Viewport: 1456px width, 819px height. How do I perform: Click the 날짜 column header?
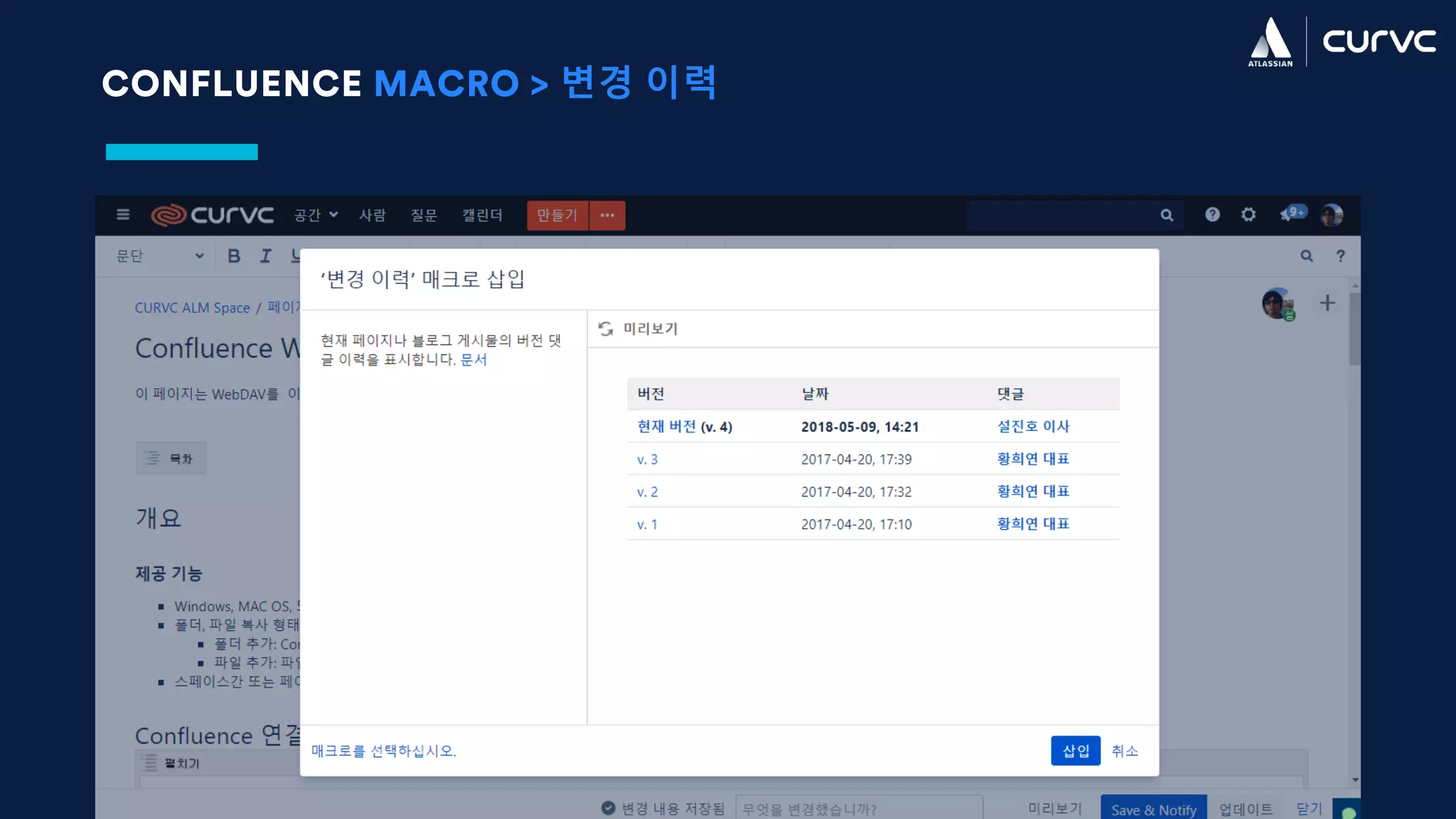pos(815,394)
